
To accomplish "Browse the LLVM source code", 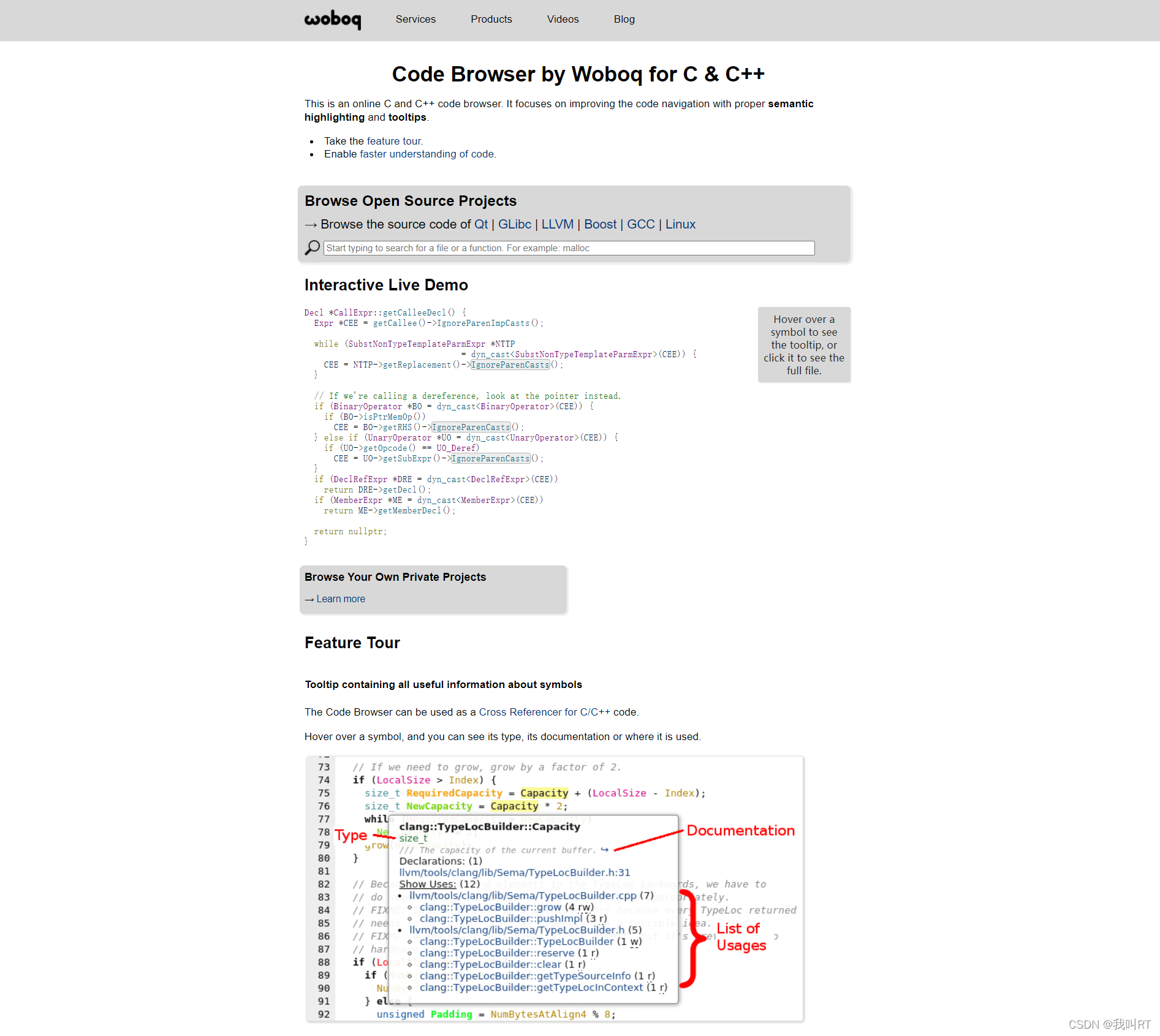I will 557,224.
